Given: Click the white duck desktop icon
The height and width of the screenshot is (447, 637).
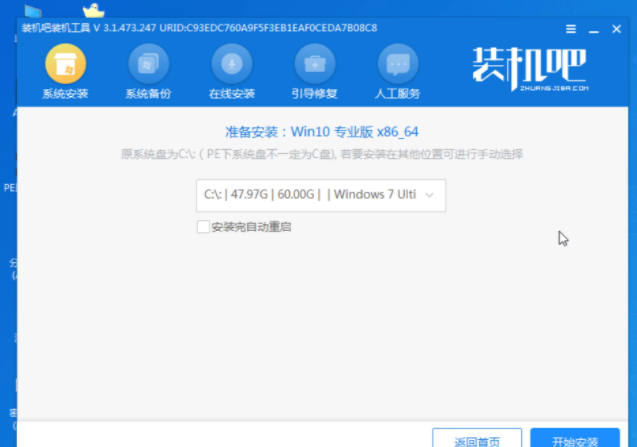Looking at the screenshot, I should (93, 11).
